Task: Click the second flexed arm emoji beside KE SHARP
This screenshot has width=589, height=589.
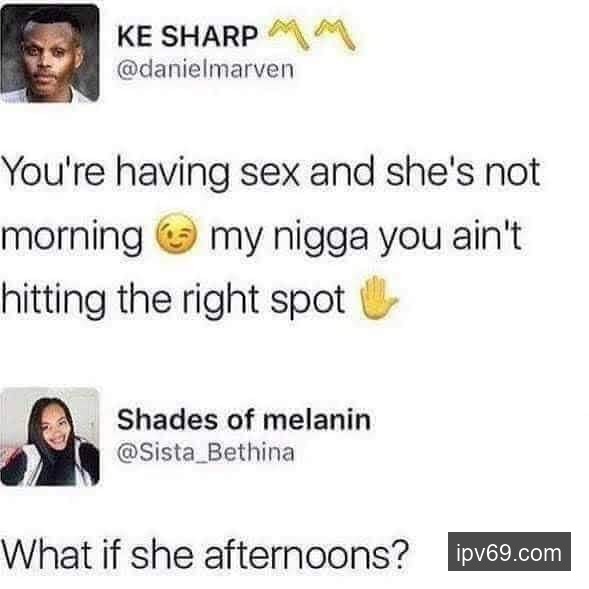Action: (x=335, y=34)
